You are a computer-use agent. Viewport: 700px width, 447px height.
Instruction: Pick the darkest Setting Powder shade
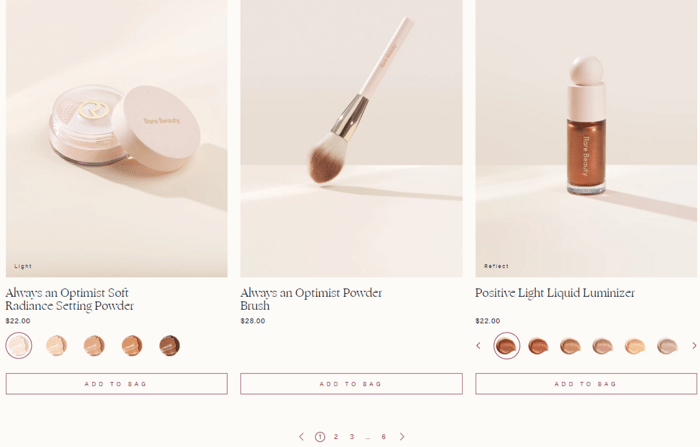pos(170,345)
